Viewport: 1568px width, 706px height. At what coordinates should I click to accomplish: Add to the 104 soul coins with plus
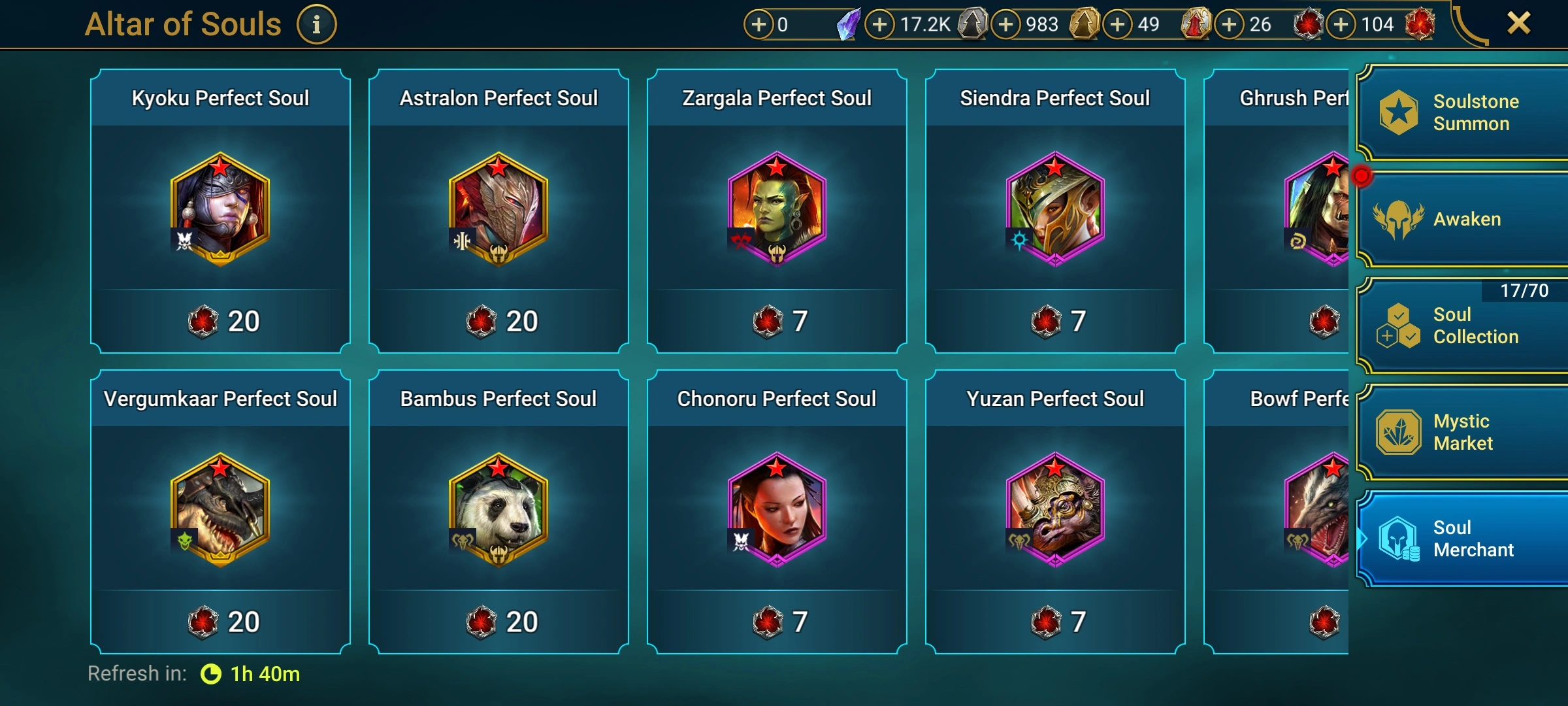coord(1341,25)
